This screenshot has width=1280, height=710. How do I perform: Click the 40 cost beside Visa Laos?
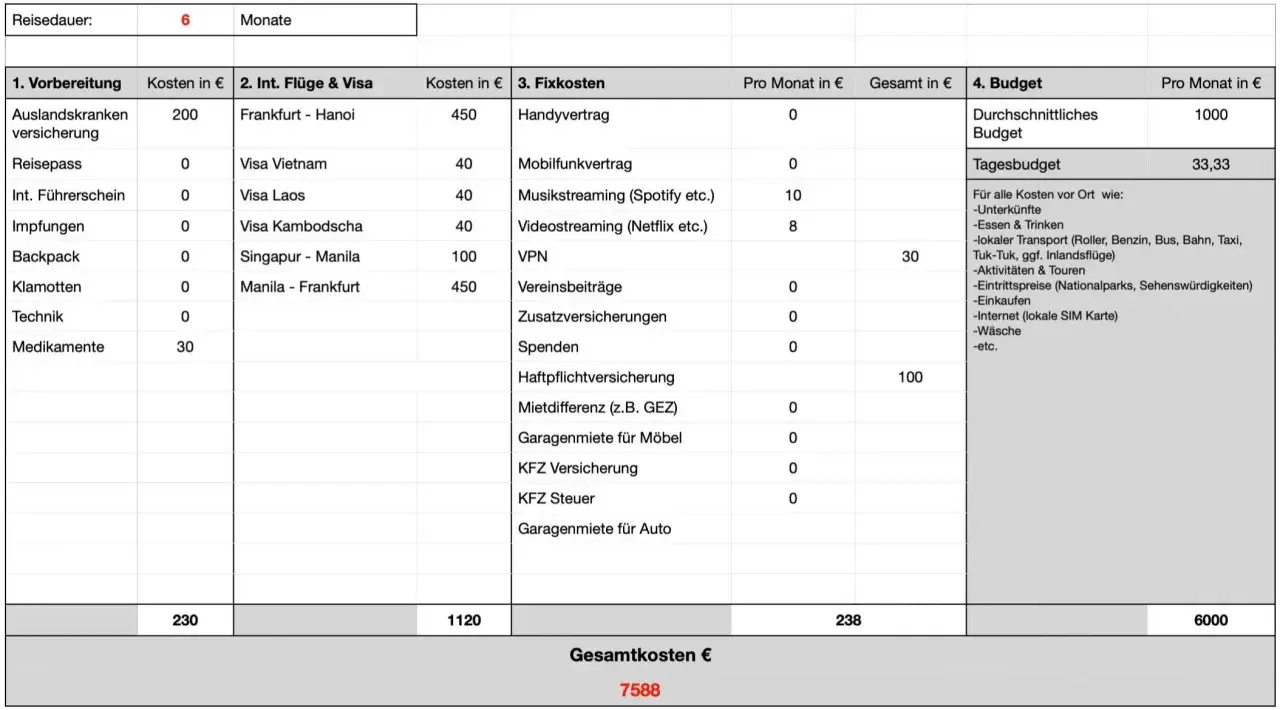[464, 195]
